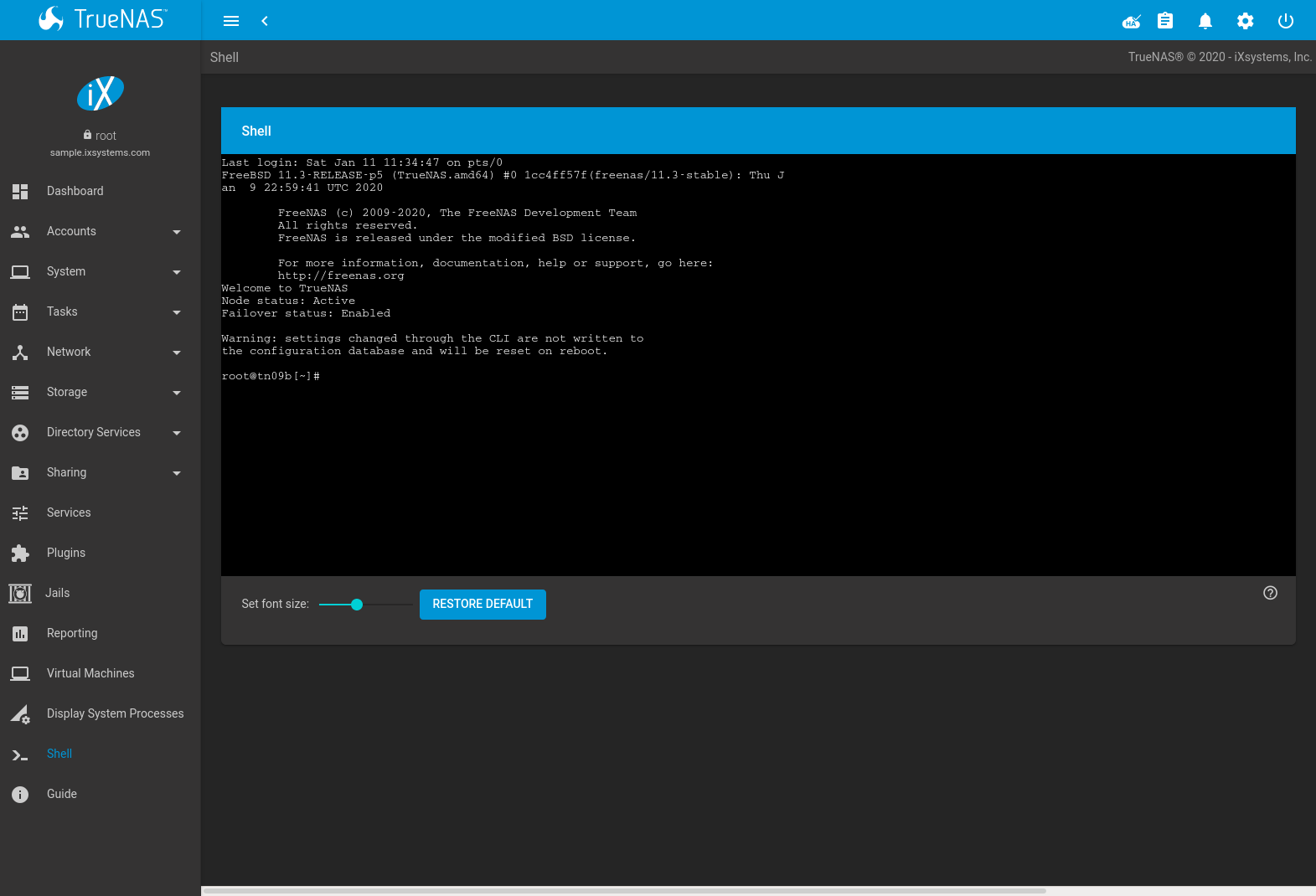Screen dimensions: 1316x896
Task: Open the Services menu item
Action: [101, 512]
